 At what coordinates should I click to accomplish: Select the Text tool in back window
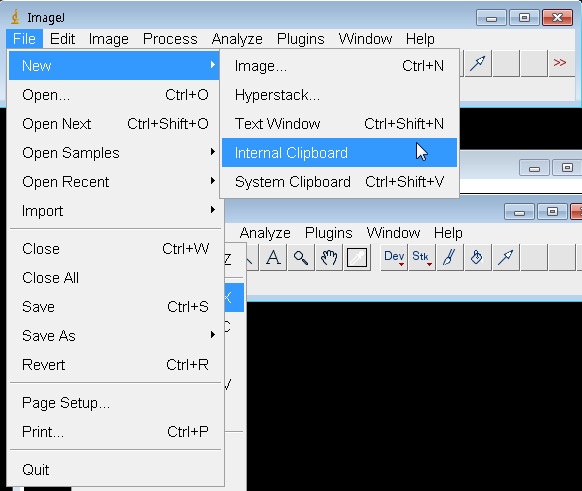click(x=273, y=257)
